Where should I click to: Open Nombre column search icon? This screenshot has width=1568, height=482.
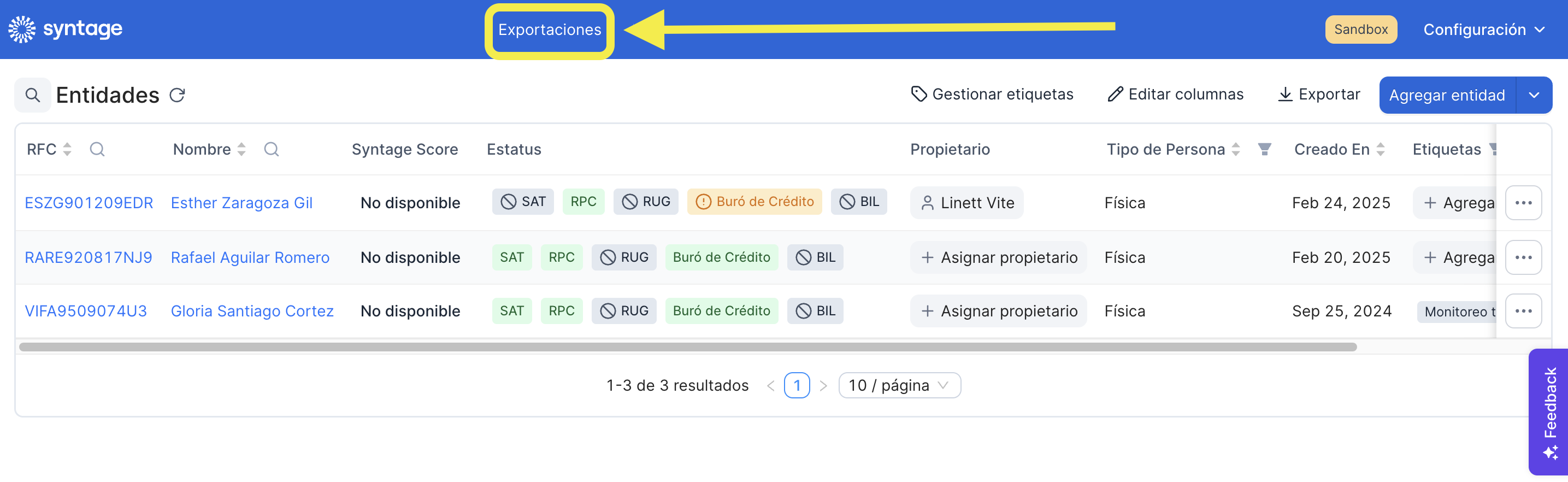[272, 149]
